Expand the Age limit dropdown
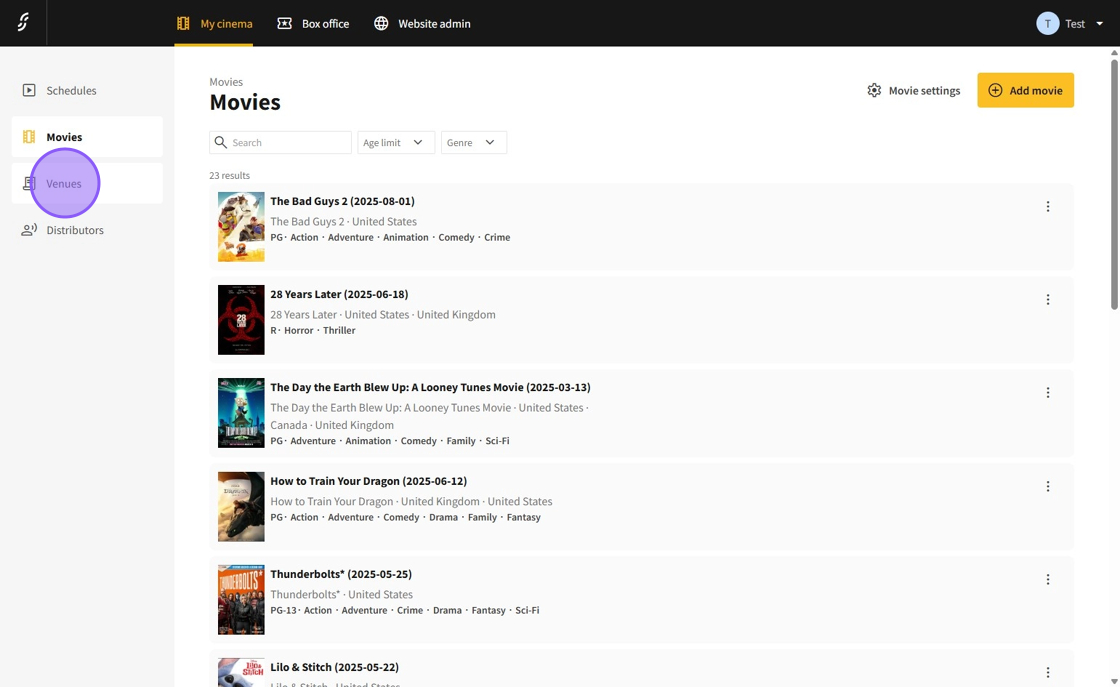Image resolution: width=1120 pixels, height=687 pixels. click(396, 143)
